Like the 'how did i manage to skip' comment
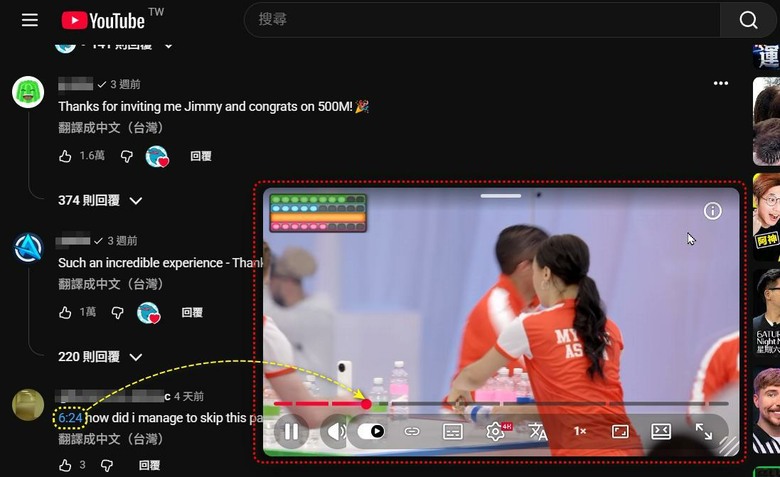This screenshot has width=780, height=477. (65, 465)
